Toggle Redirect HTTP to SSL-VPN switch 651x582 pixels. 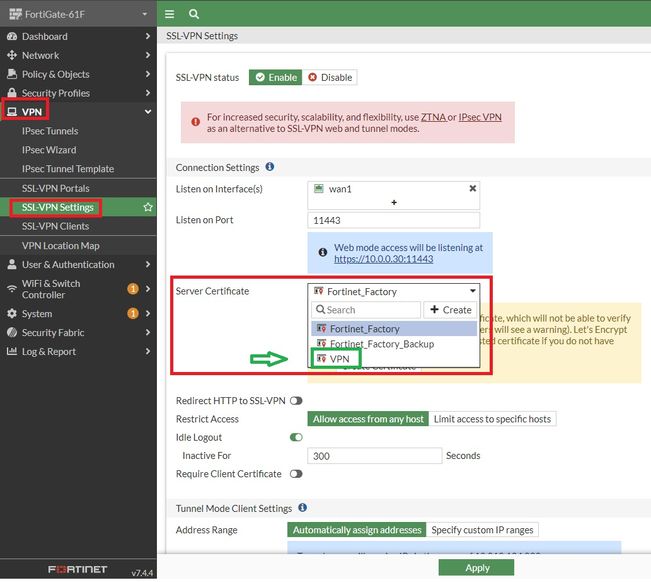pos(296,401)
